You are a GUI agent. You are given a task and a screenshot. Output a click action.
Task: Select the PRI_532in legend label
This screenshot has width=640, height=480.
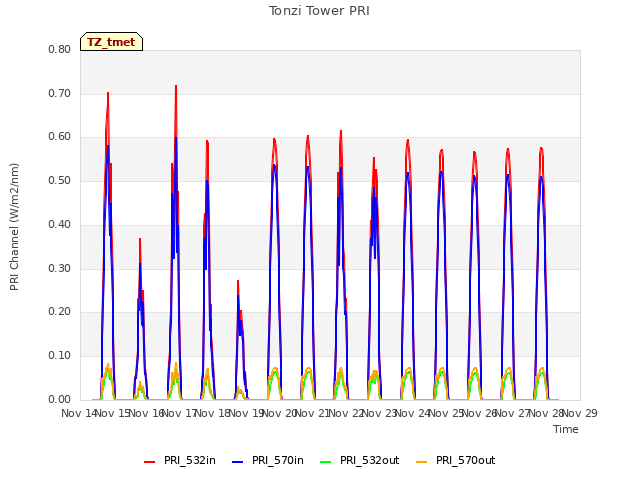click(190, 460)
